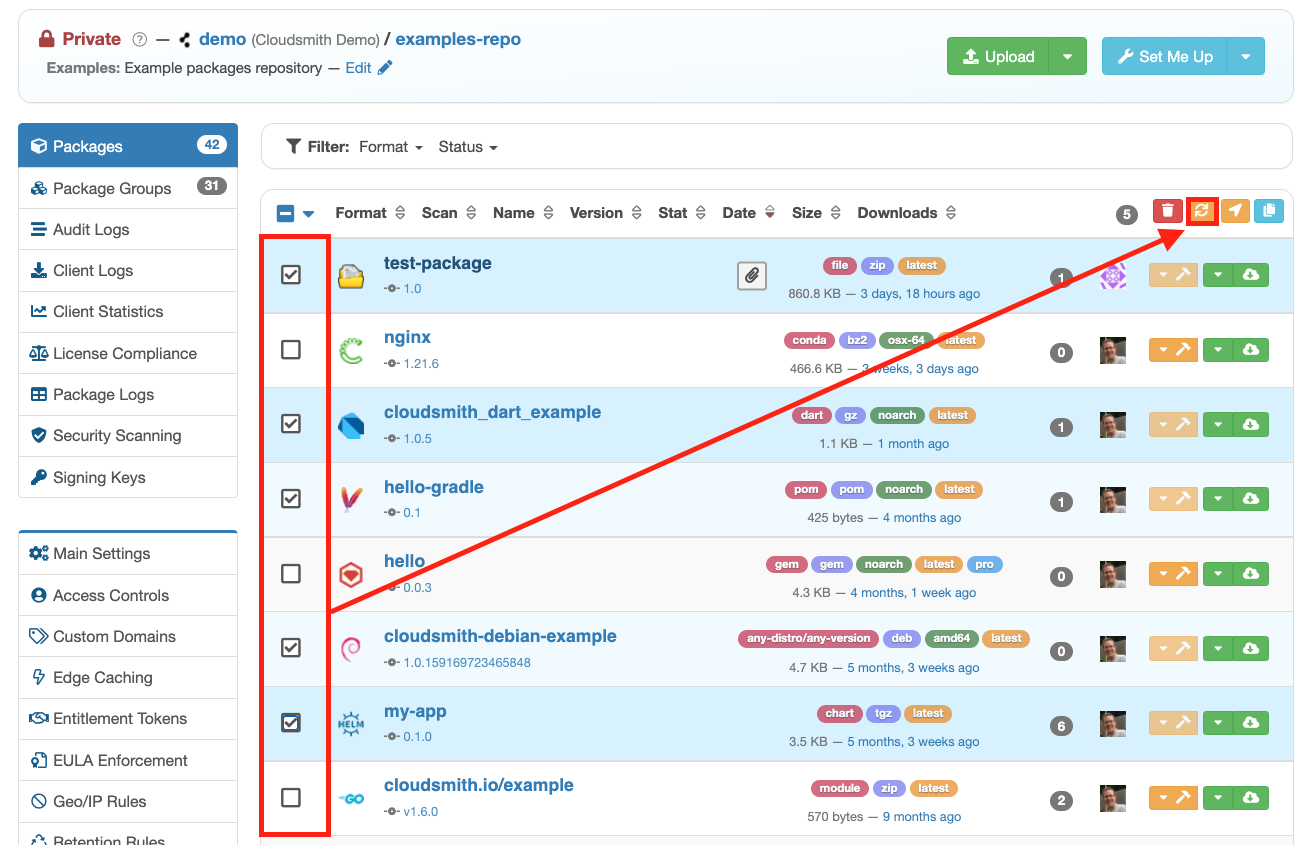Viewport: 1313px width, 845px height.
Task: Check the cloudsmith.io/example checkbox
Action: click(x=290, y=798)
